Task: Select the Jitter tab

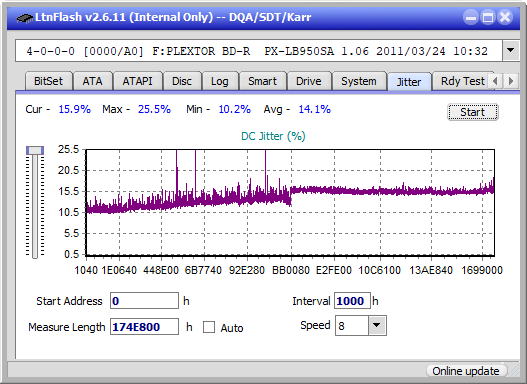Action: coord(409,82)
